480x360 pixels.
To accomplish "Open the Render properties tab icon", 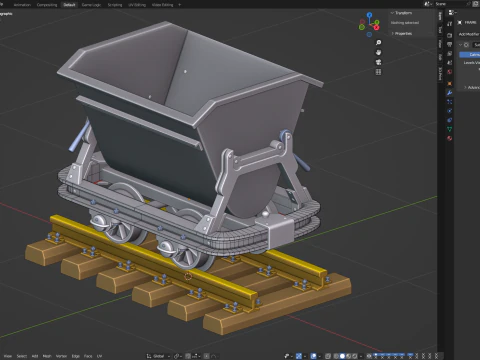I will click(x=450, y=35).
